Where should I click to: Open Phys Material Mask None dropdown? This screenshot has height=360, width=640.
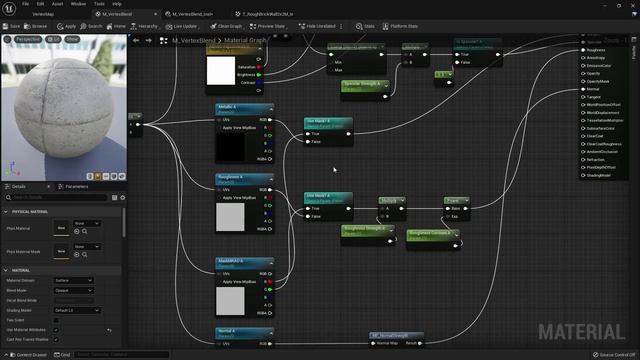click(x=87, y=247)
